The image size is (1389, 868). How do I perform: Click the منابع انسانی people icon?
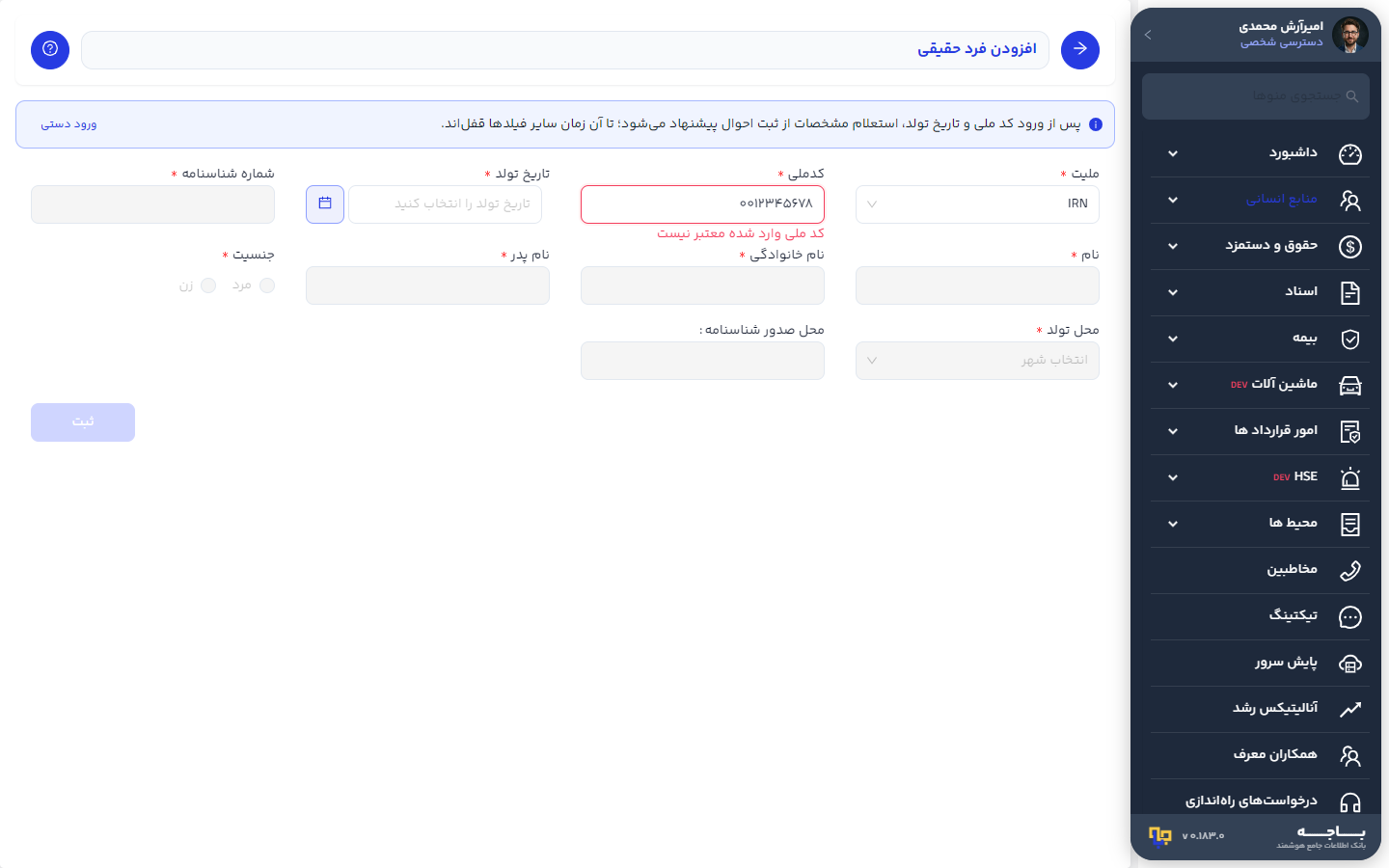tap(1350, 201)
